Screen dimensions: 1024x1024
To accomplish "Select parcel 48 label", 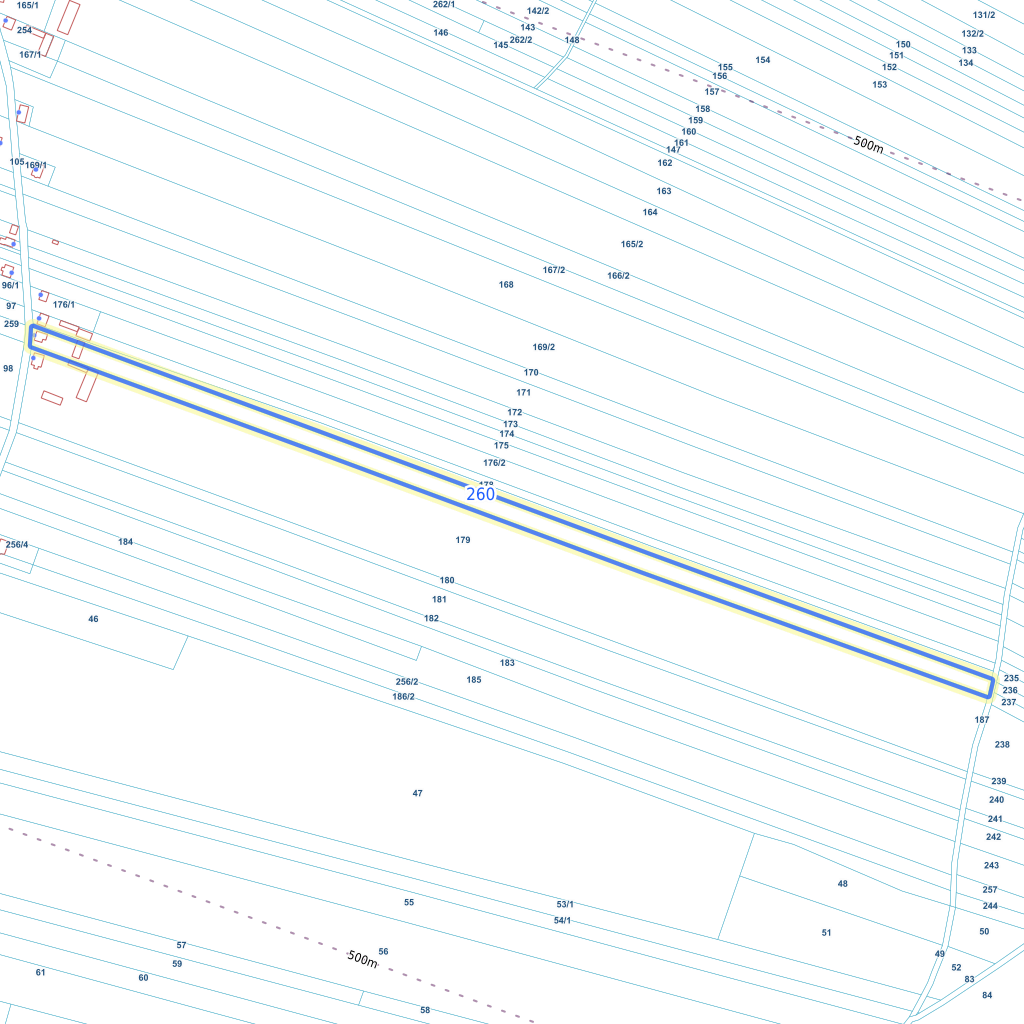I will (x=842, y=884).
